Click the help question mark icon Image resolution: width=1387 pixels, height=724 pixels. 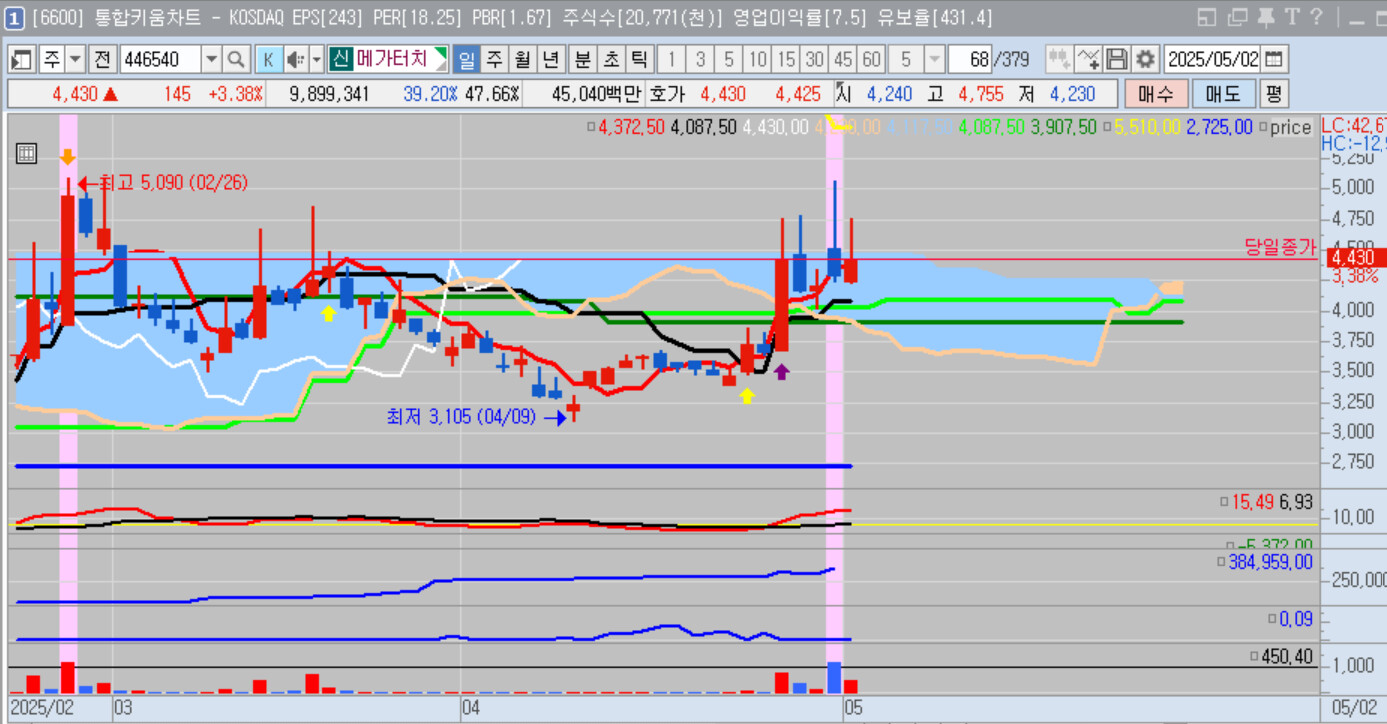(x=1316, y=17)
